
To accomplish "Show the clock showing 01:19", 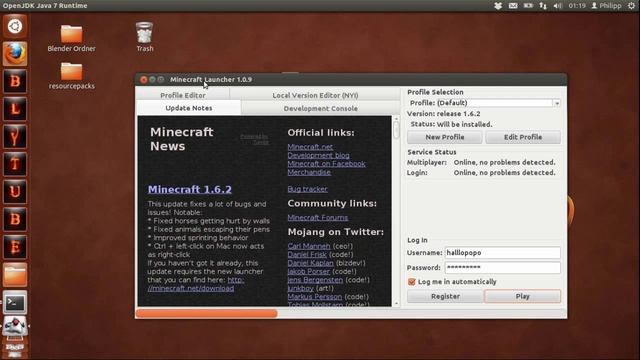I will click(577, 6).
